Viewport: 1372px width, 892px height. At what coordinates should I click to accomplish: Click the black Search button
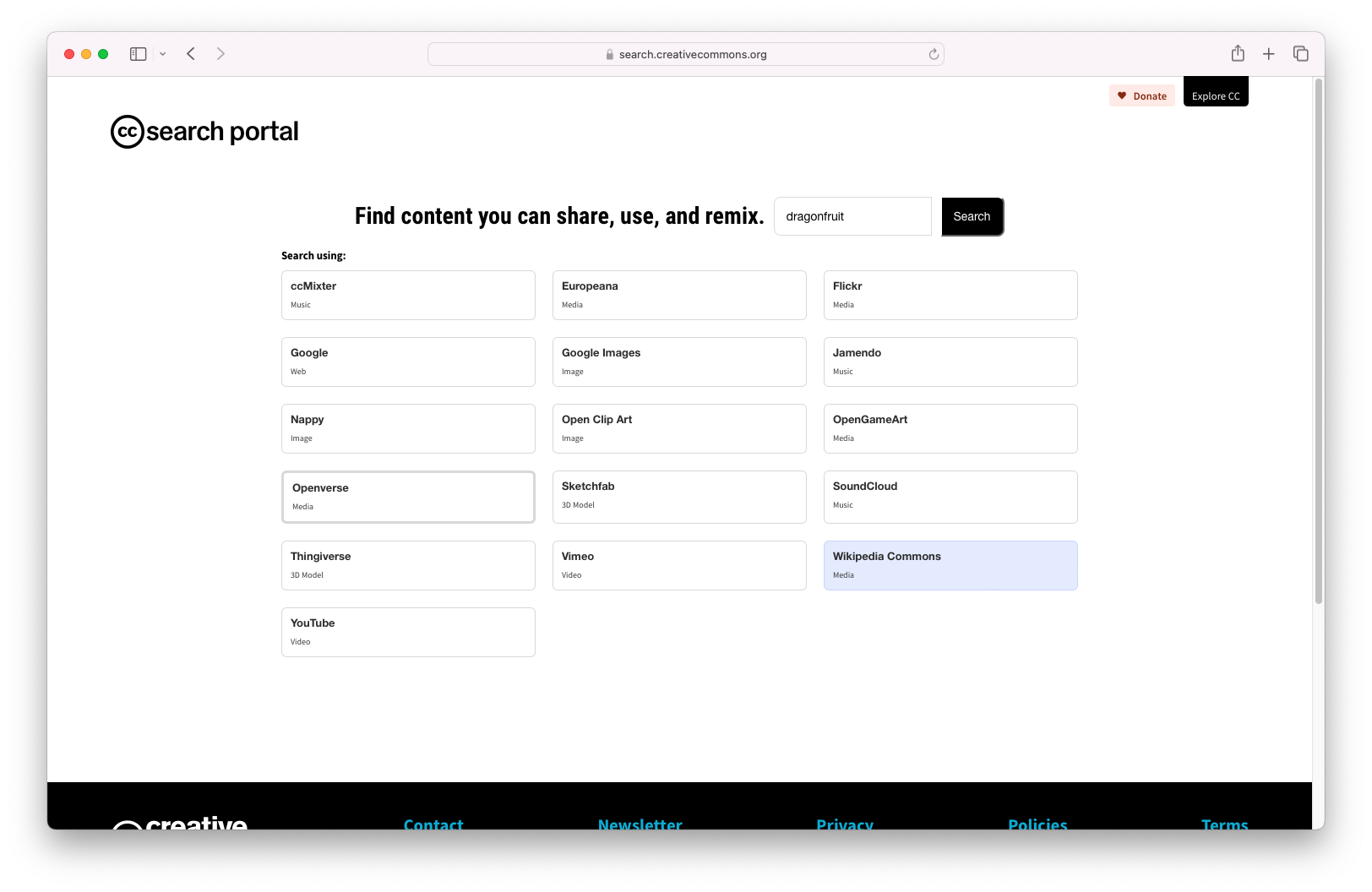pos(972,216)
